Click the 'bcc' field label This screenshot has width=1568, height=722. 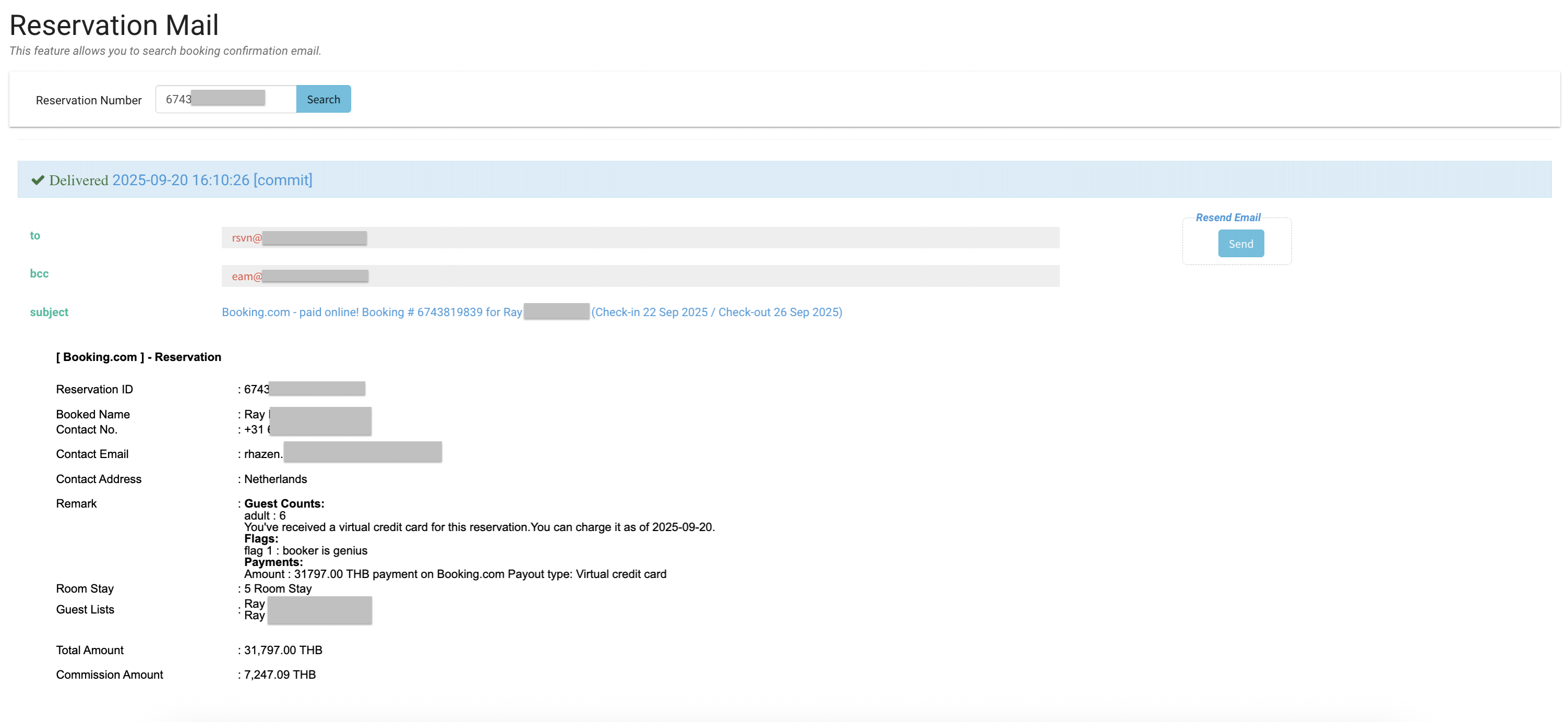tap(39, 273)
